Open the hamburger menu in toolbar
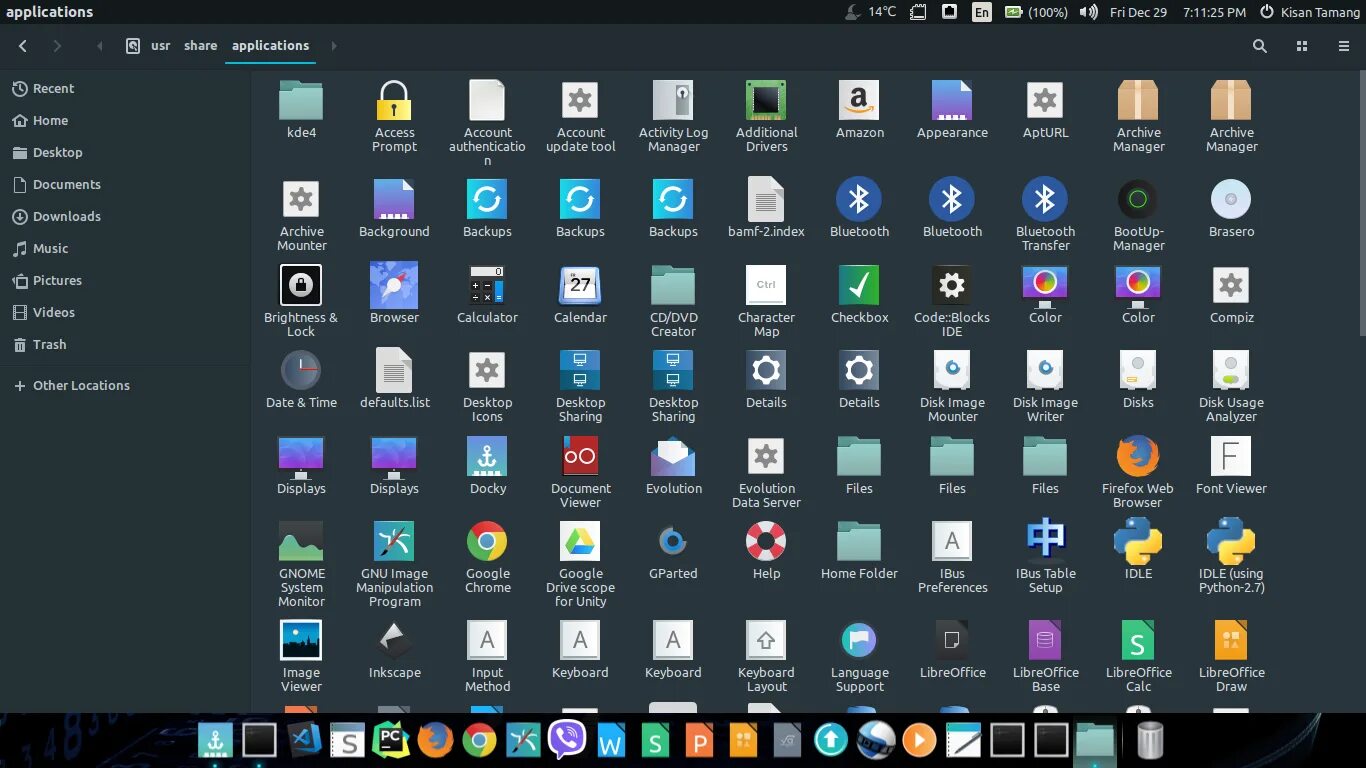1366x768 pixels. tap(1344, 46)
